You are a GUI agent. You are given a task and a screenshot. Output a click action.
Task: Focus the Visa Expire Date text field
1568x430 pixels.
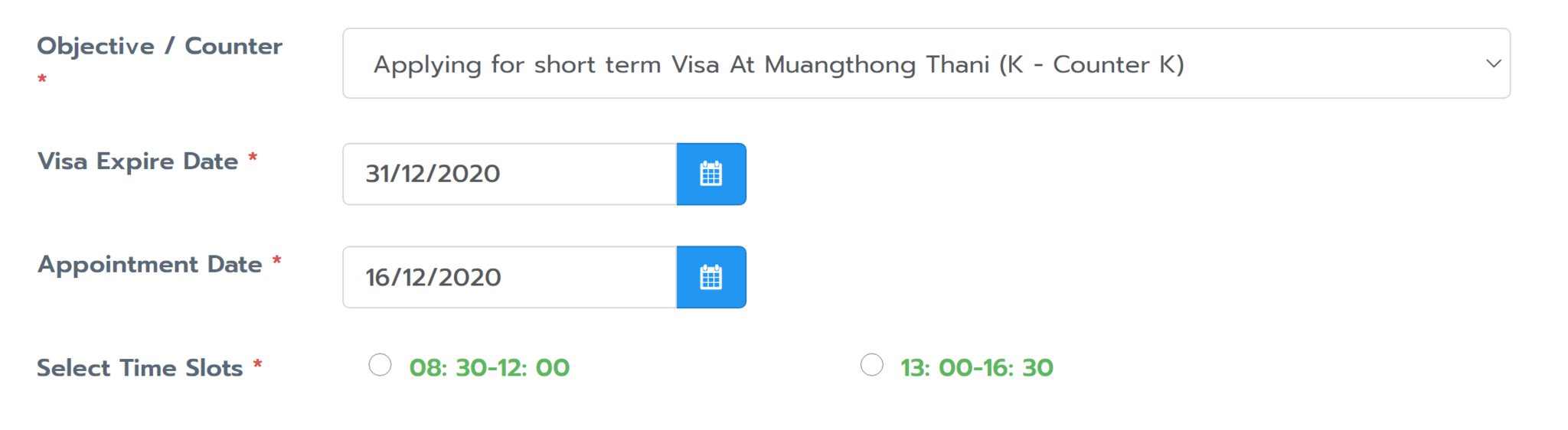510,174
